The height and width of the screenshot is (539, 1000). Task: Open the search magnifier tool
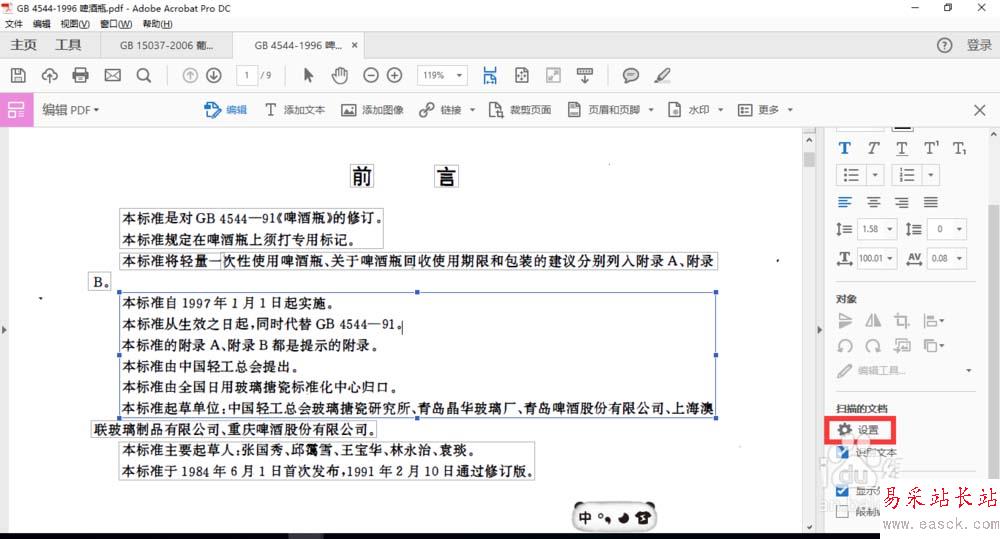coord(143,75)
